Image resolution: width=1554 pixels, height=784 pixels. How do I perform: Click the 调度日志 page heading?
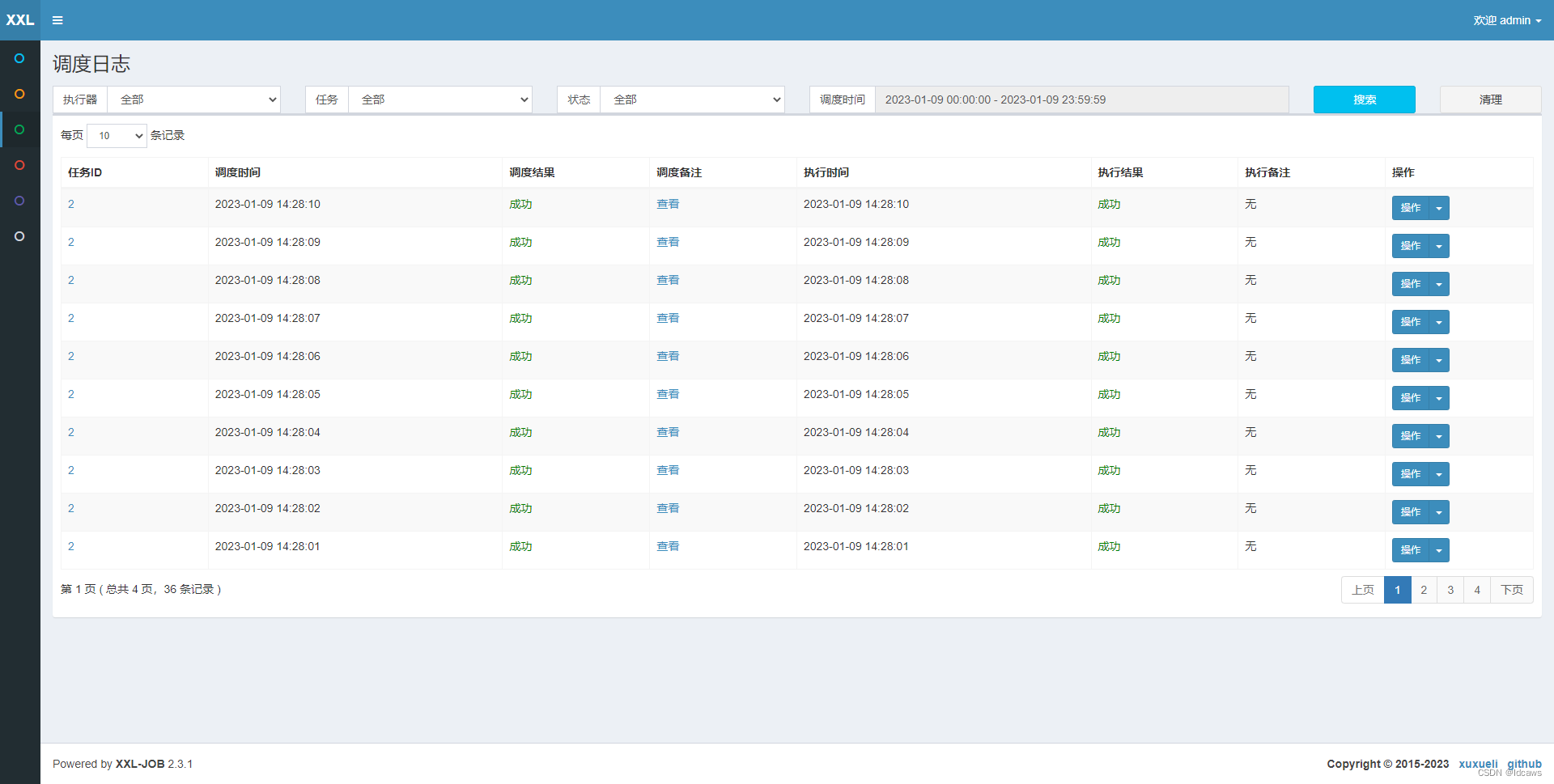[x=91, y=64]
